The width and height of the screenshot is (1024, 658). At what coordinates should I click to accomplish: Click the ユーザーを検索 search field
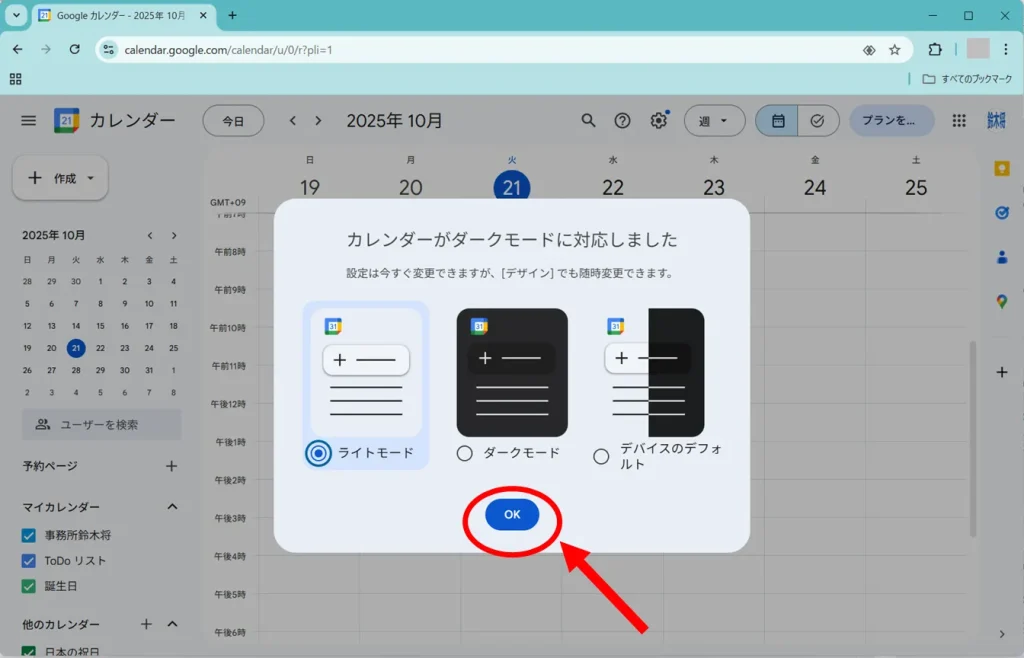click(102, 424)
